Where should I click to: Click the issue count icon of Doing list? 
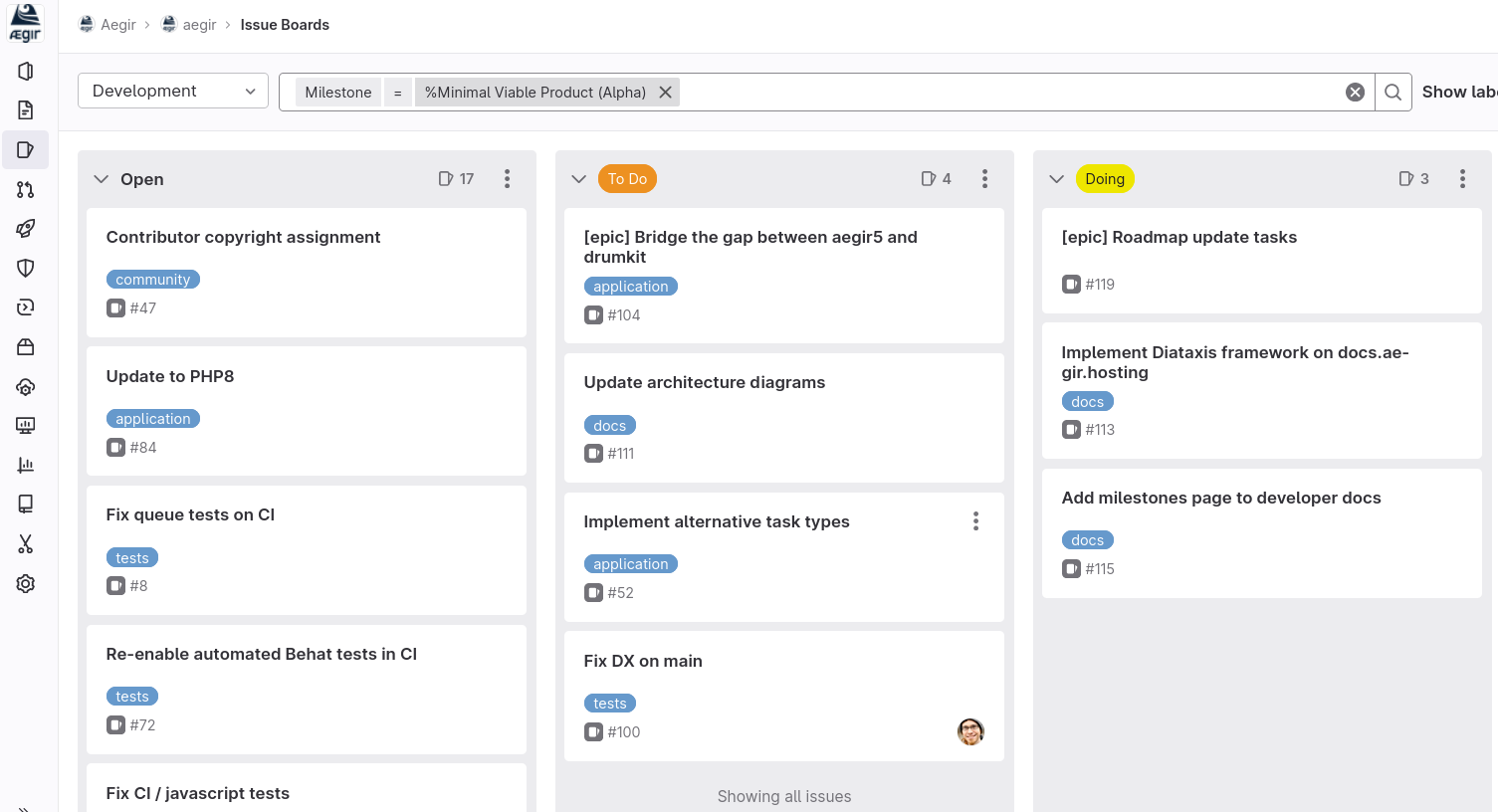[1406, 179]
